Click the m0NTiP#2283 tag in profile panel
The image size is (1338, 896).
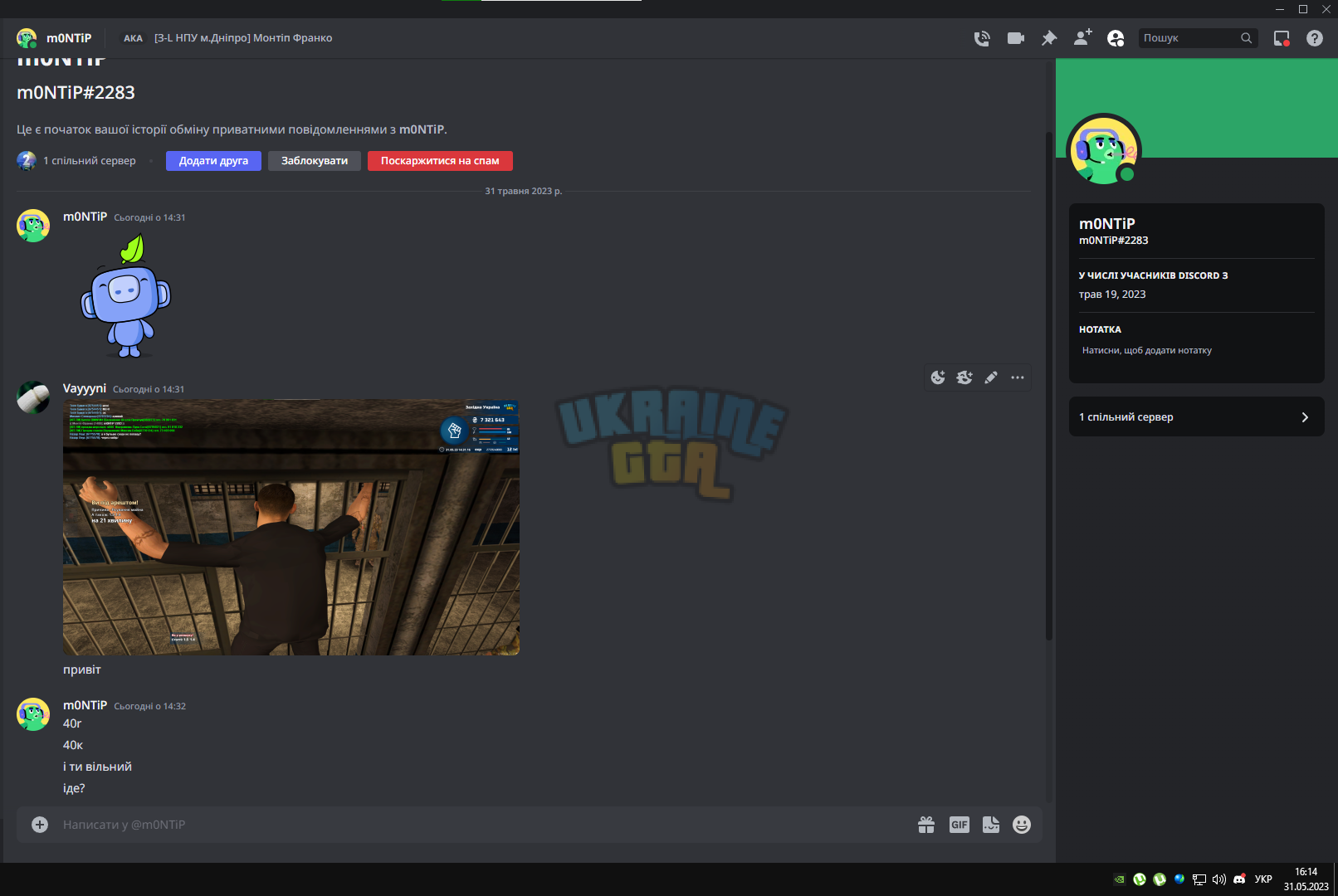point(1114,241)
